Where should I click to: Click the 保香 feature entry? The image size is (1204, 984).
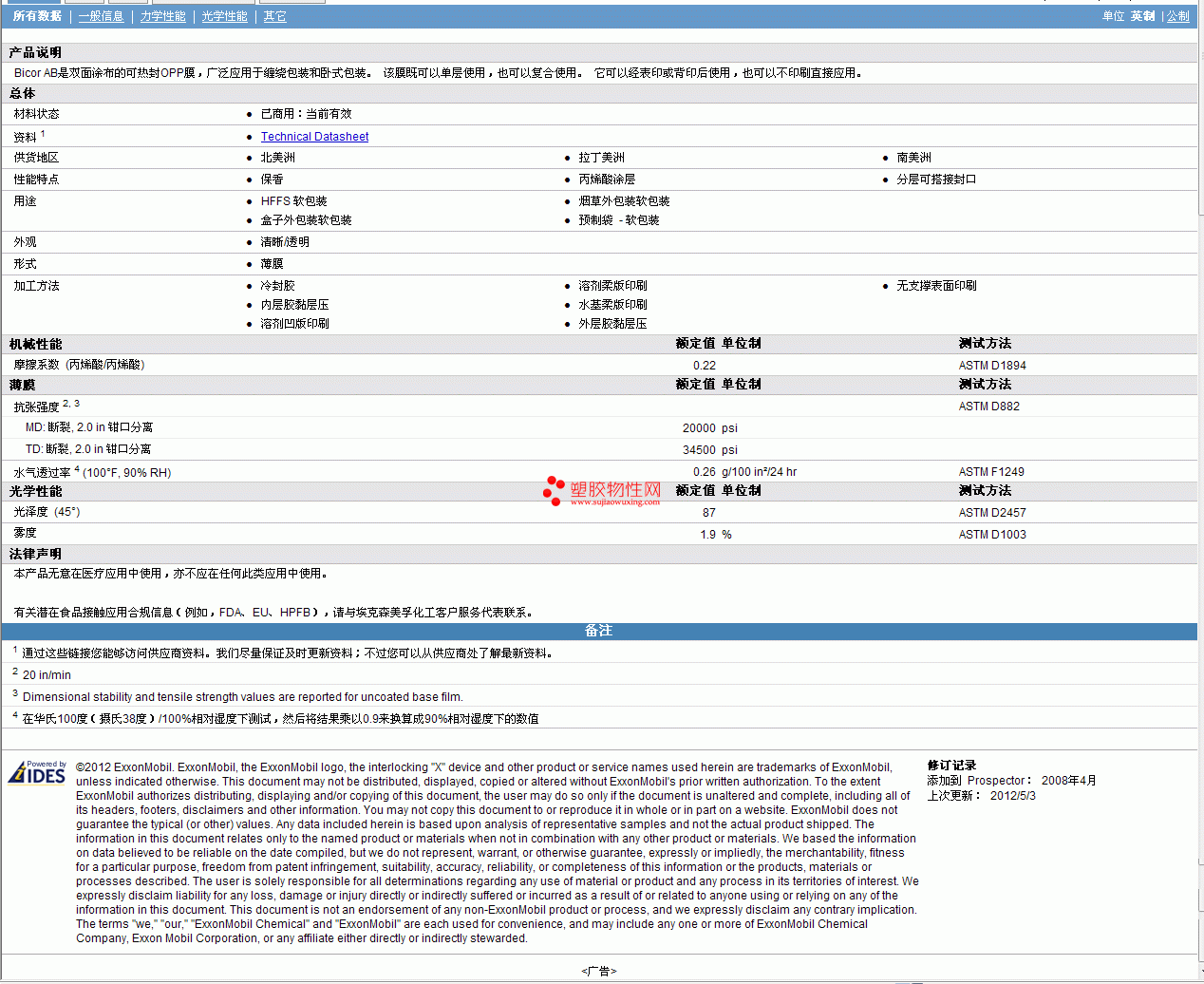pos(273,180)
